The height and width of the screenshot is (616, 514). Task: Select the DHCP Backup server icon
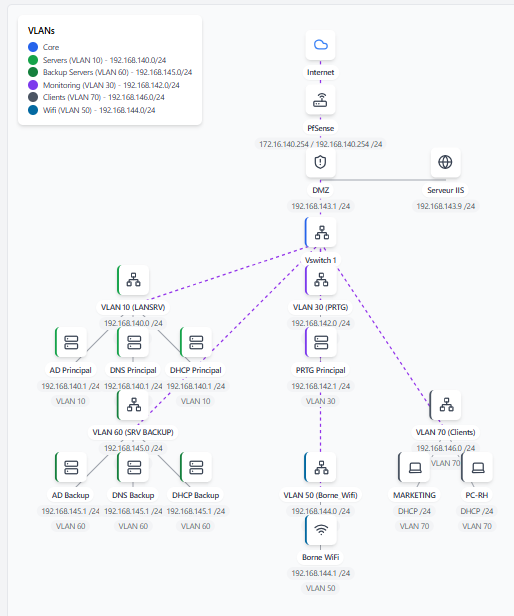[x=196, y=468]
